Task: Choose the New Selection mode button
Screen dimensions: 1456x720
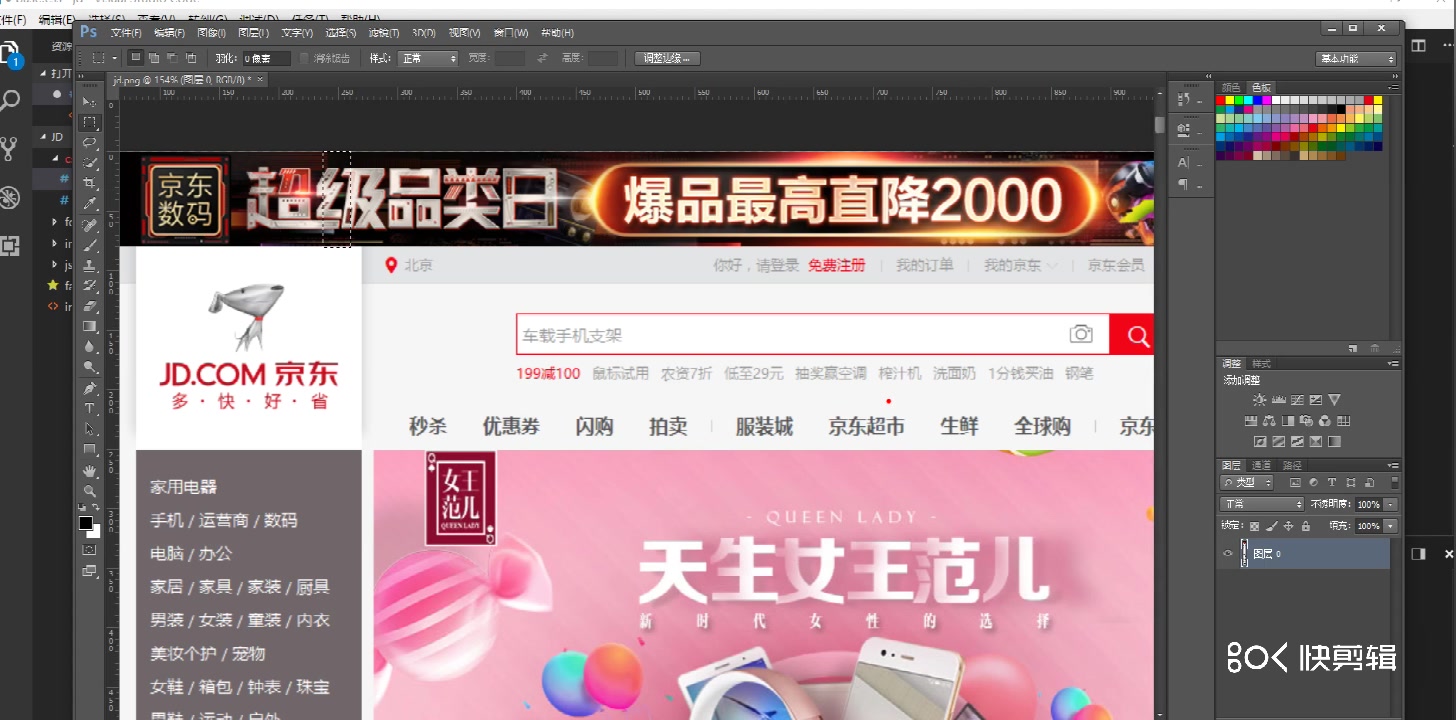Action: click(x=135, y=58)
